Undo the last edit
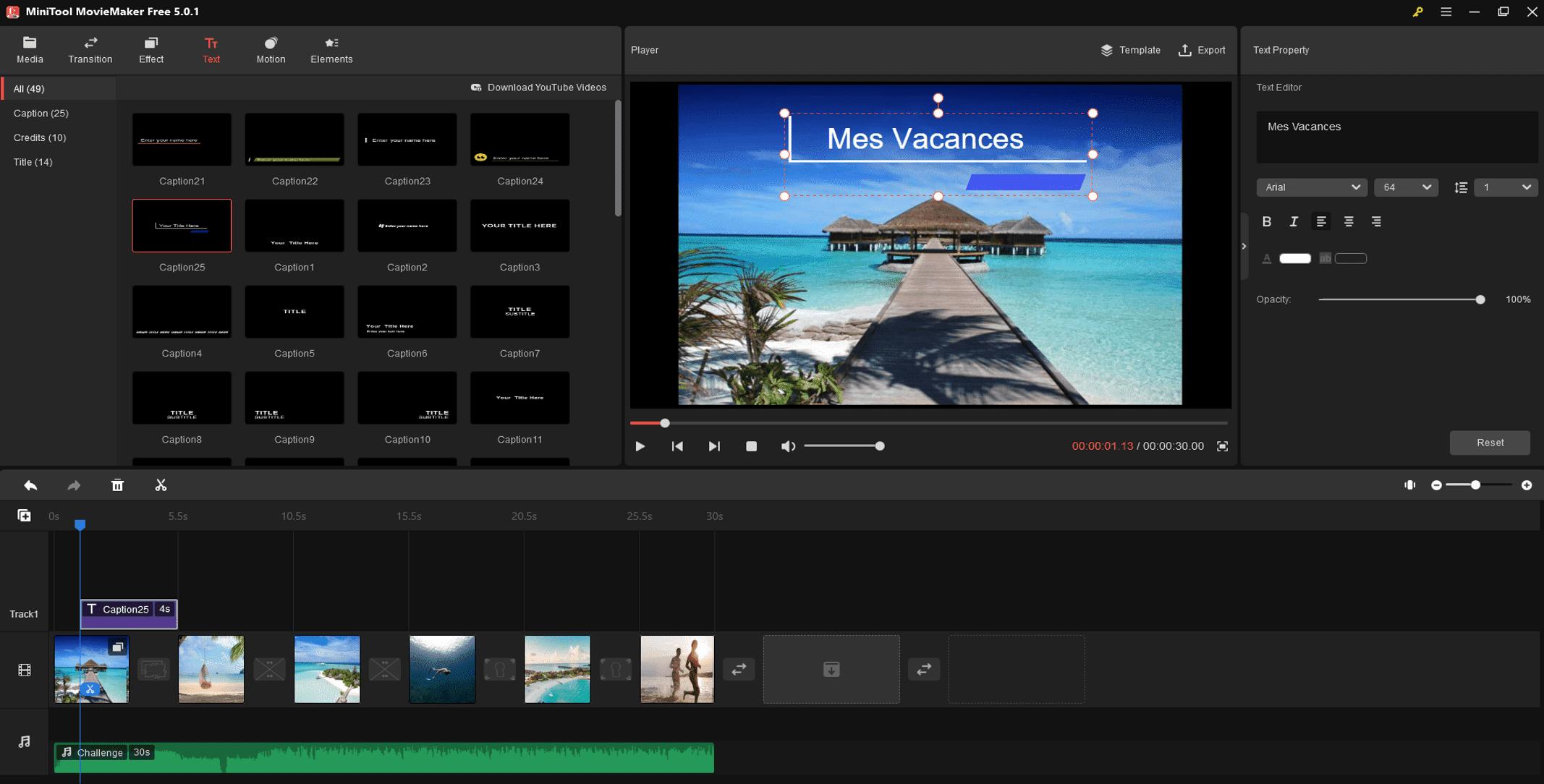Screen dimensions: 1544x784 click(x=30, y=485)
